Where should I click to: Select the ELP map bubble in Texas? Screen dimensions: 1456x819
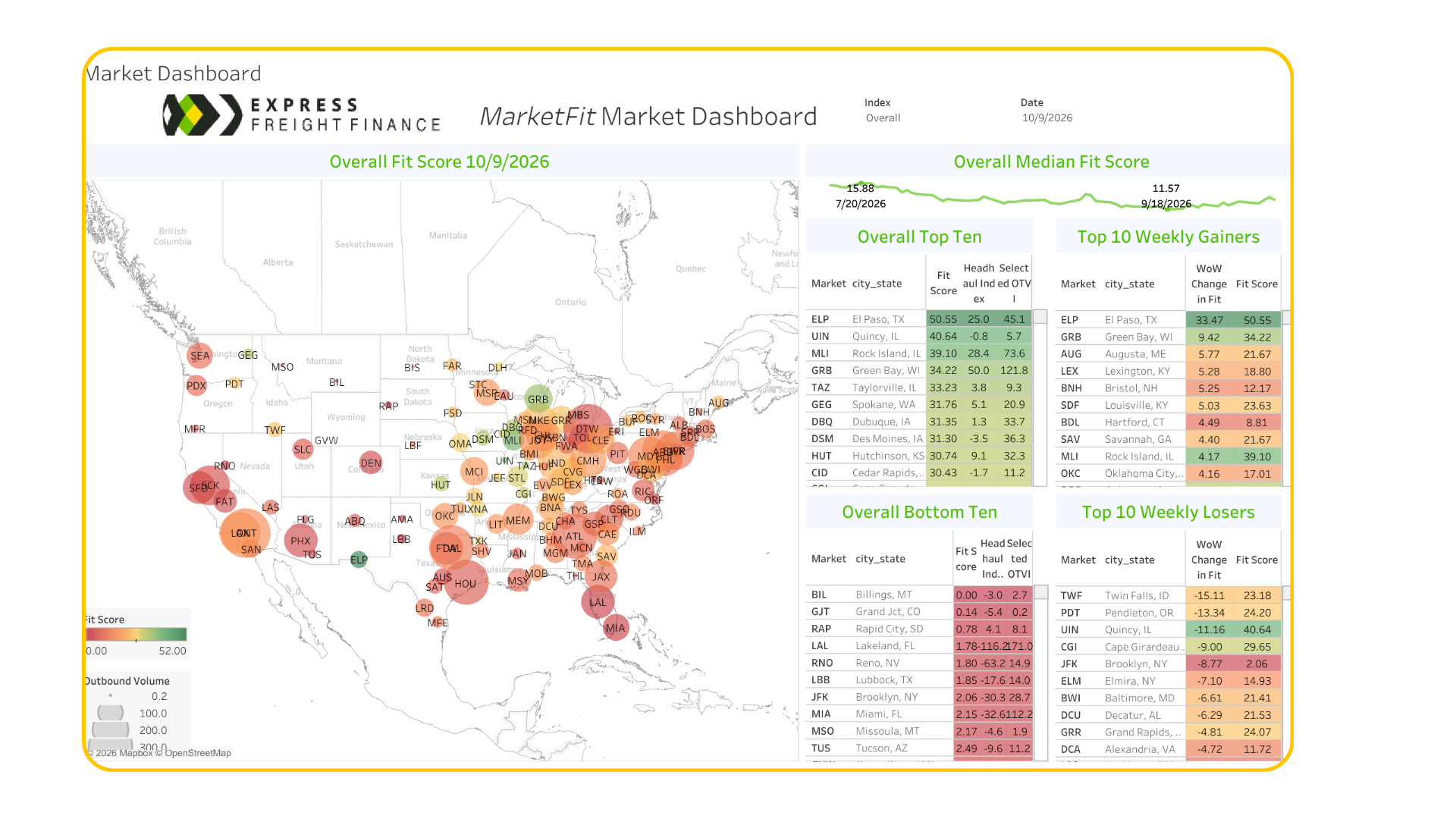click(x=359, y=560)
